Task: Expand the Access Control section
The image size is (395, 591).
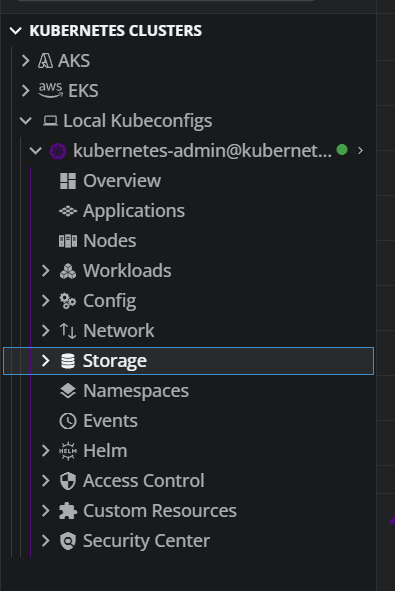Action: 46,481
